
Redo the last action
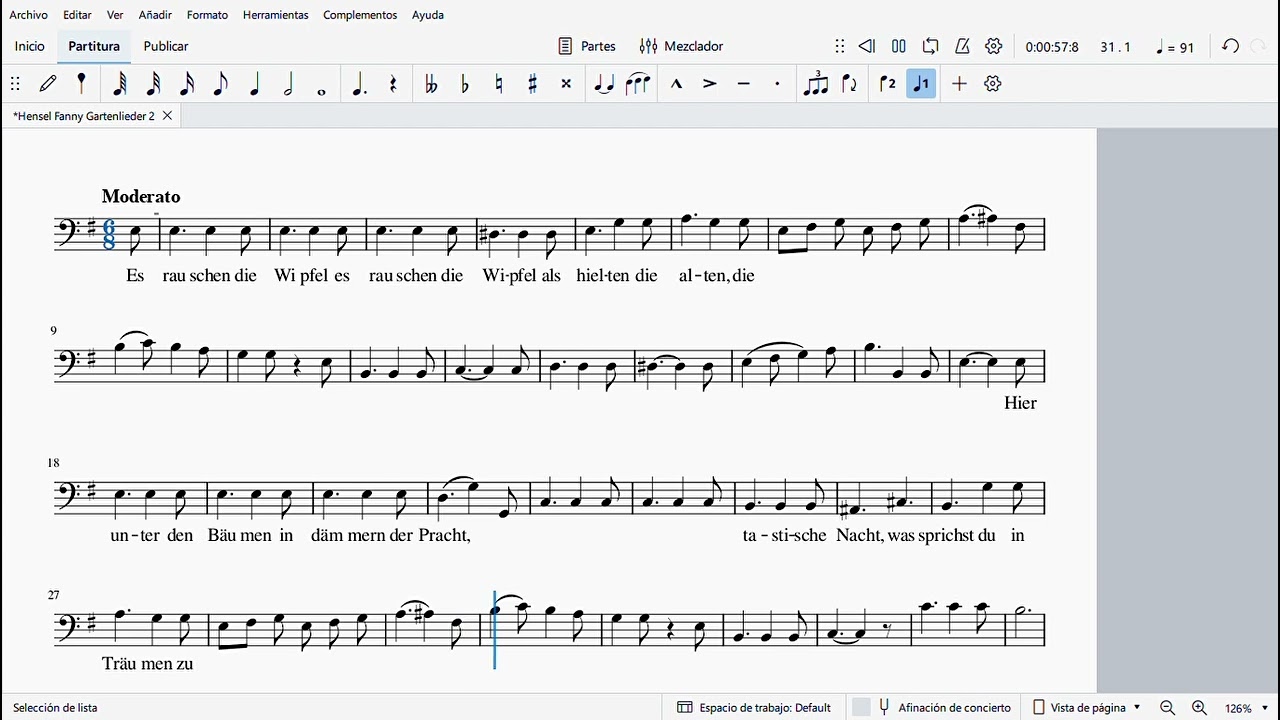pos(1259,46)
